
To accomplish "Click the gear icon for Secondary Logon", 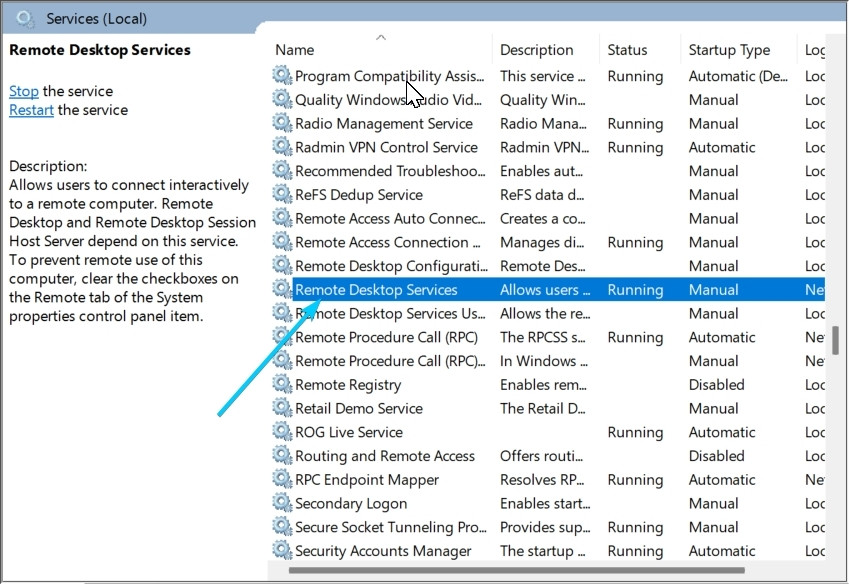I will click(x=282, y=503).
